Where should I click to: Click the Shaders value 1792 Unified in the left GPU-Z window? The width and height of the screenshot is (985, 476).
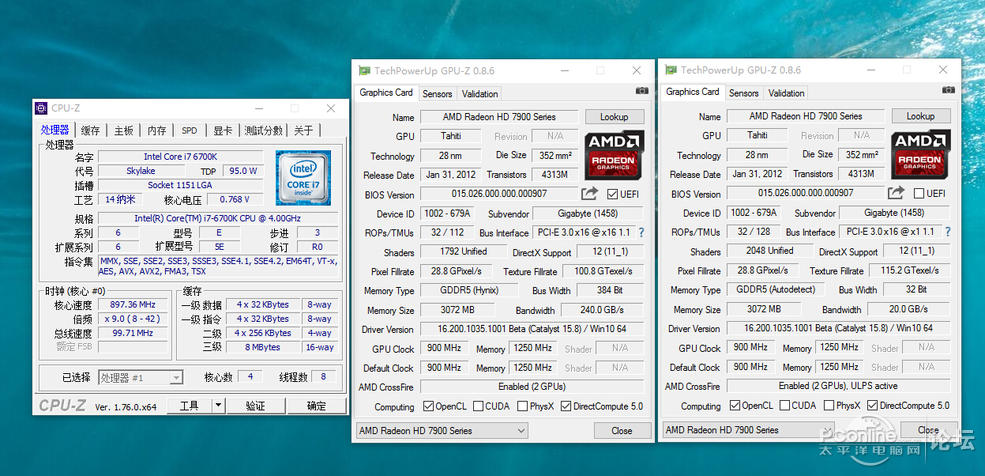[464, 252]
